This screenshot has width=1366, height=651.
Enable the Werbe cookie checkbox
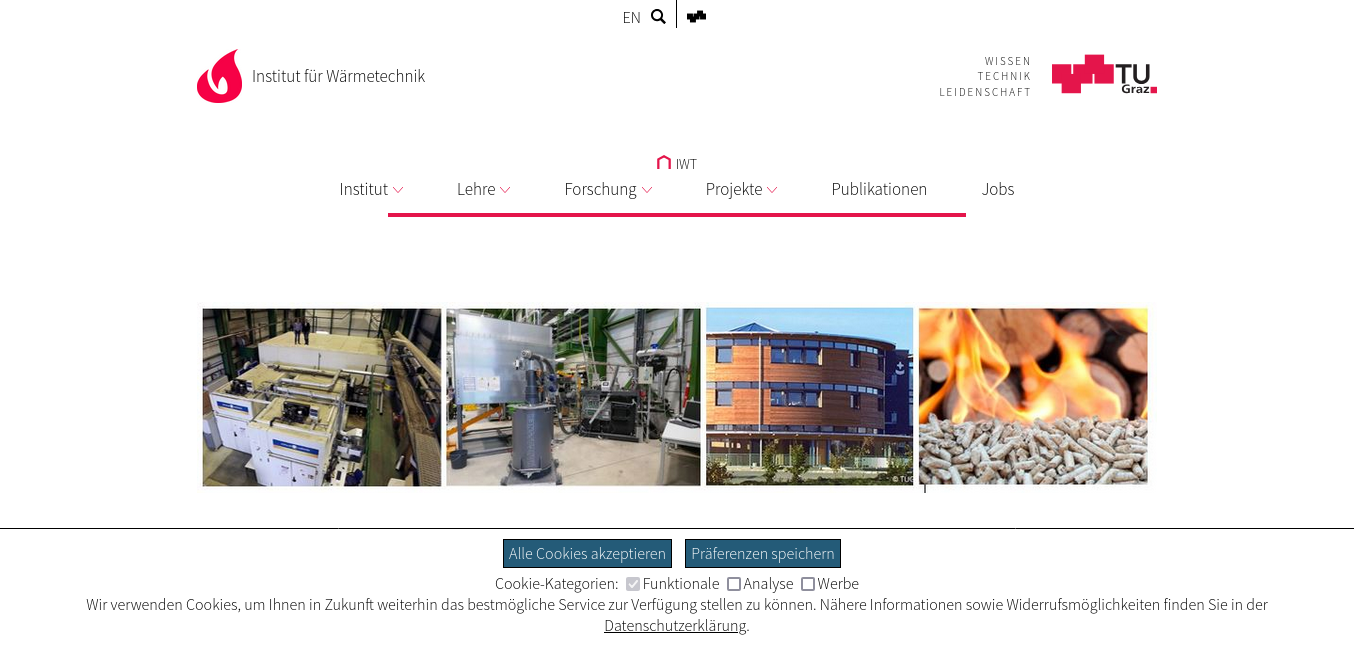coord(808,584)
